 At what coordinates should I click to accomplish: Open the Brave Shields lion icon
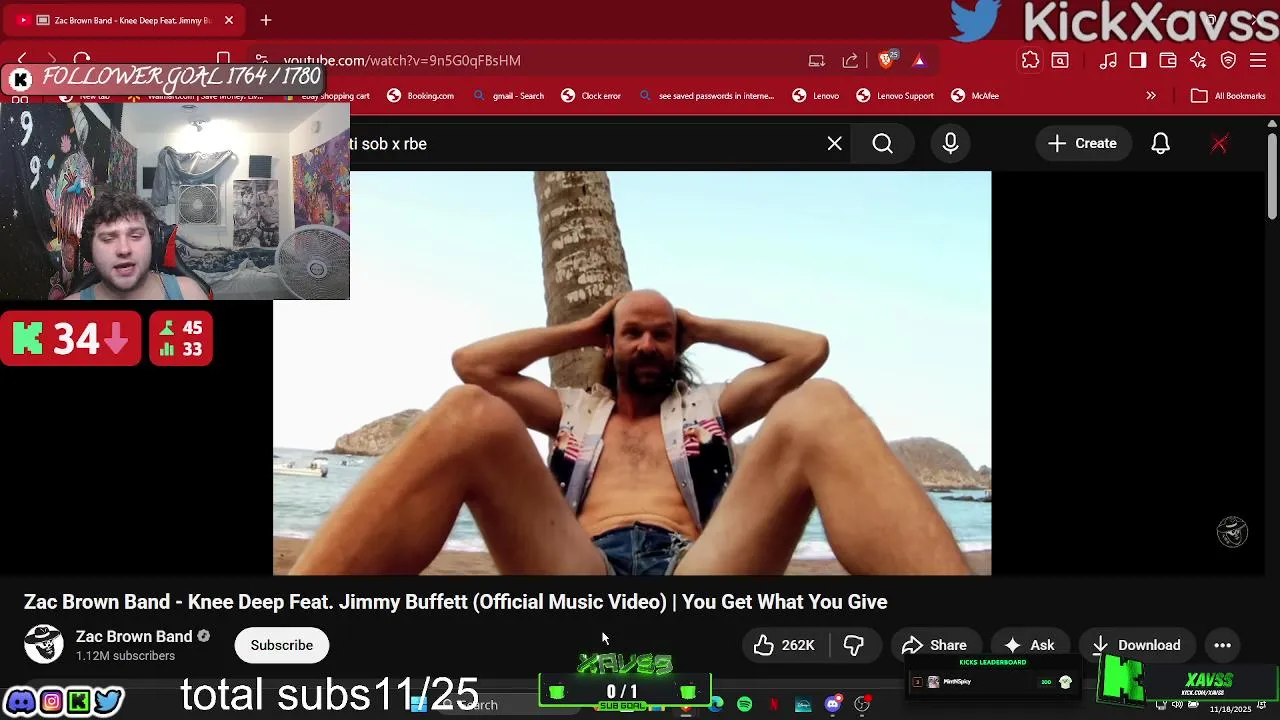[x=886, y=60]
